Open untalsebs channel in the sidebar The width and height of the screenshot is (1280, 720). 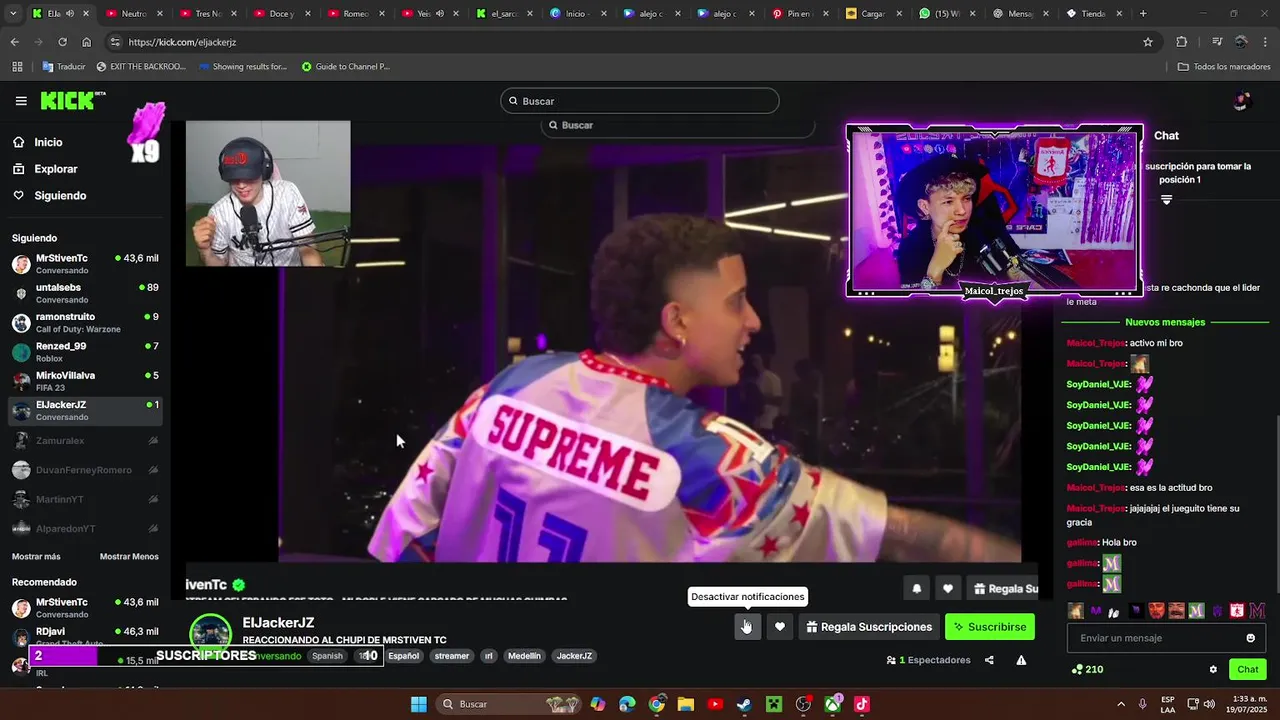coord(85,293)
